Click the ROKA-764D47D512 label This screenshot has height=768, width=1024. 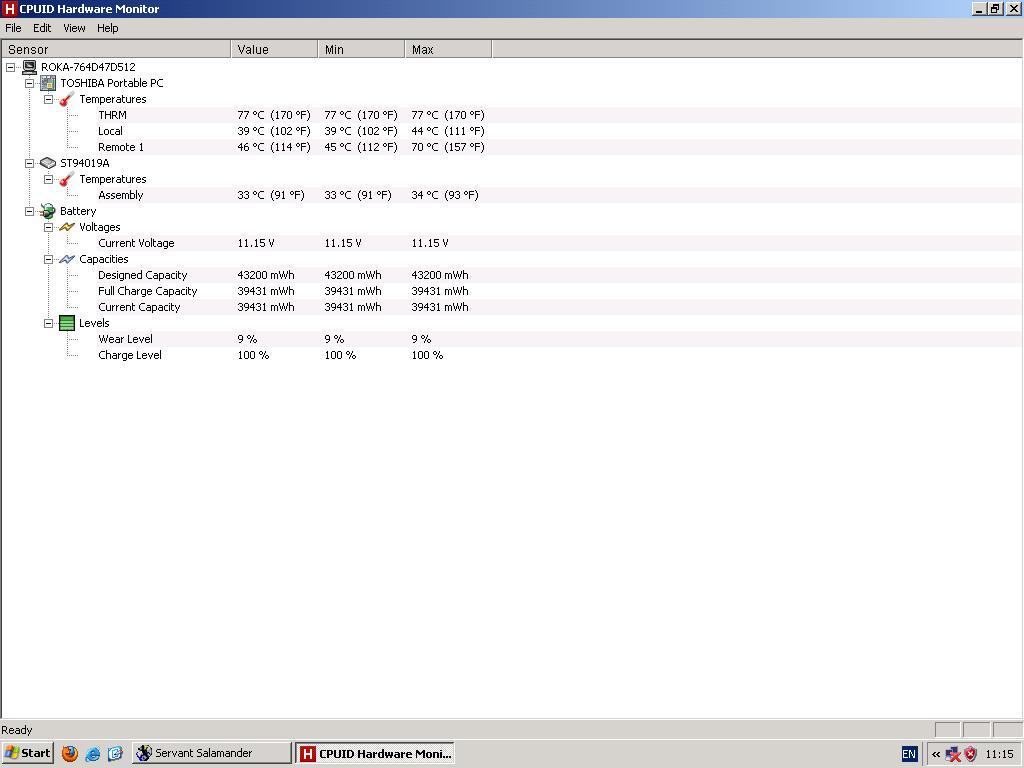pyautogui.click(x=88, y=67)
